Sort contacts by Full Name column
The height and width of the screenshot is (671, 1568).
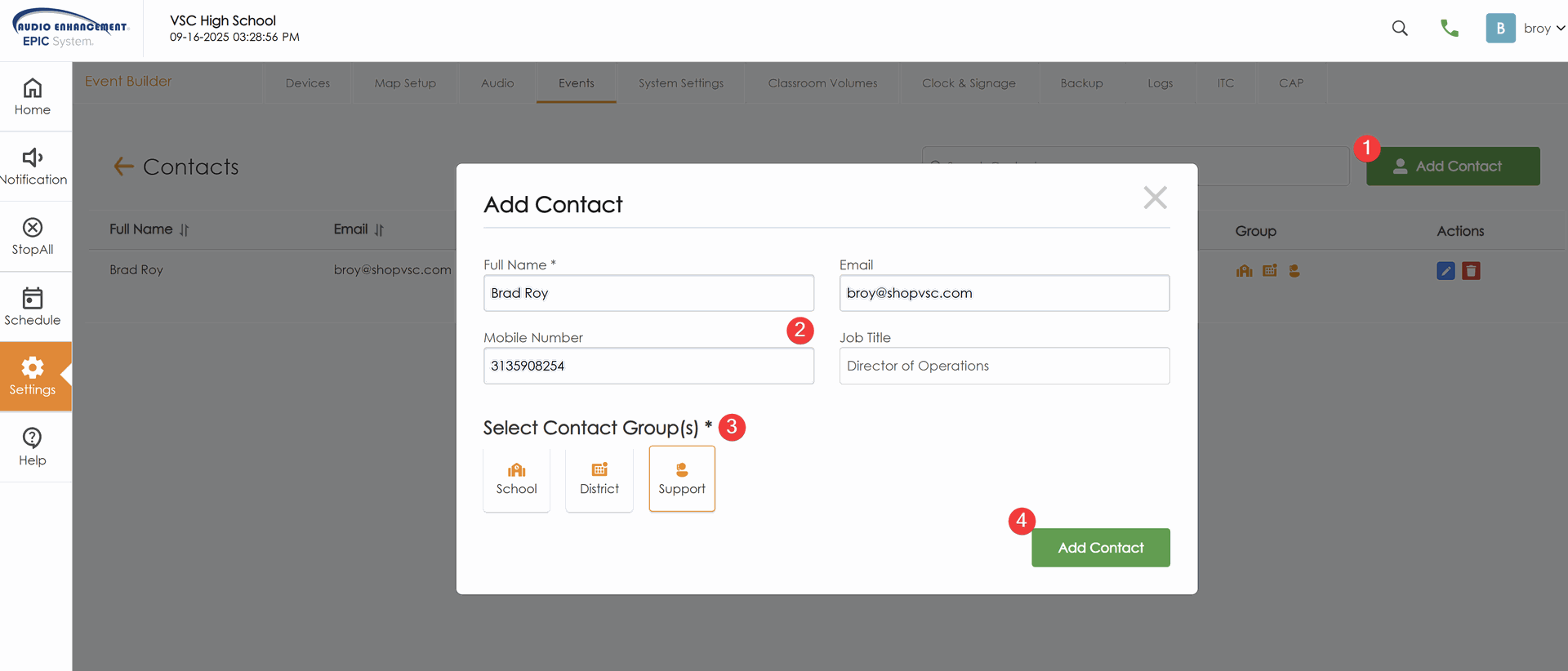coord(184,230)
